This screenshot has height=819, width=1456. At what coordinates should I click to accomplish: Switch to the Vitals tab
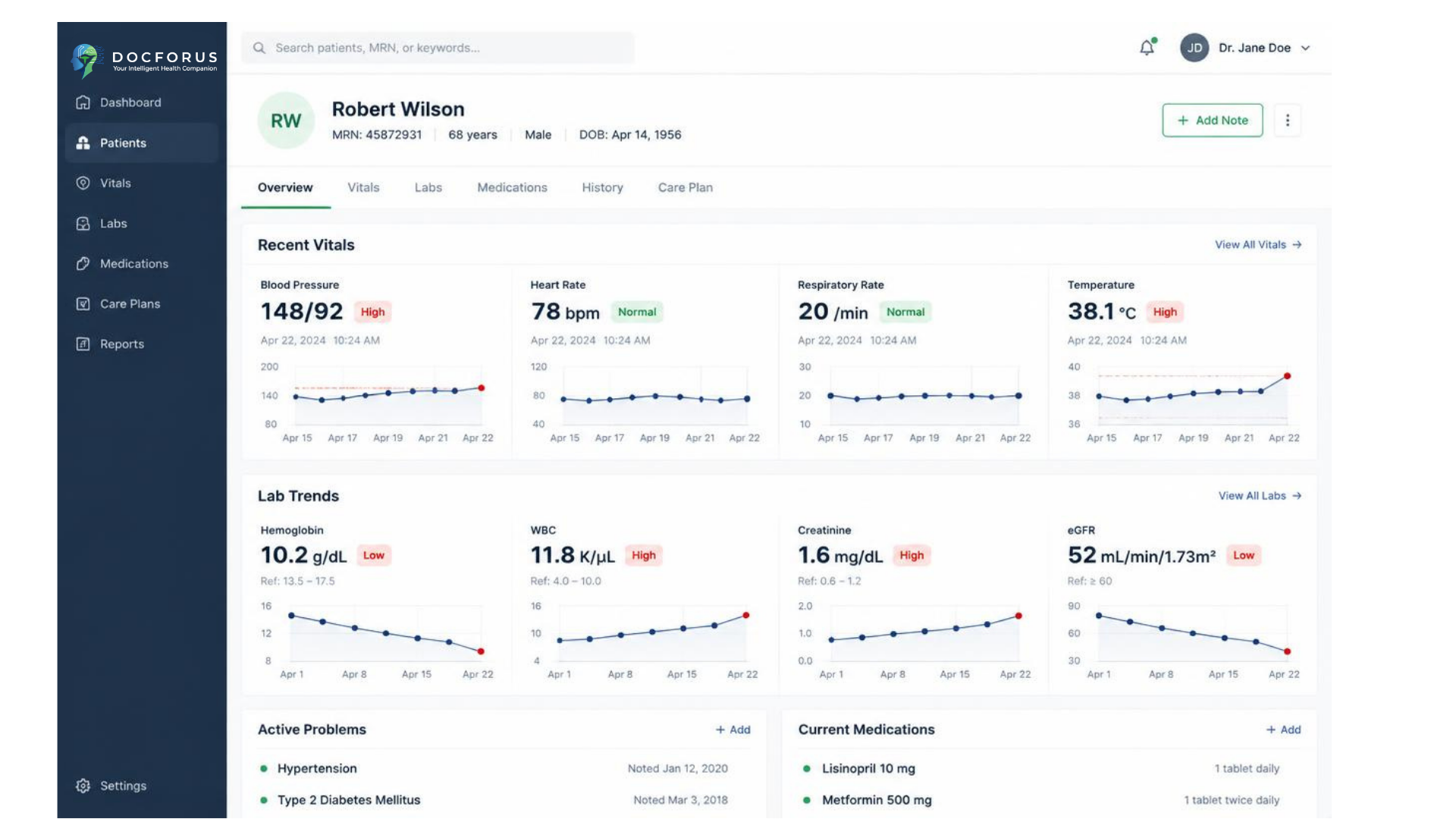363,187
